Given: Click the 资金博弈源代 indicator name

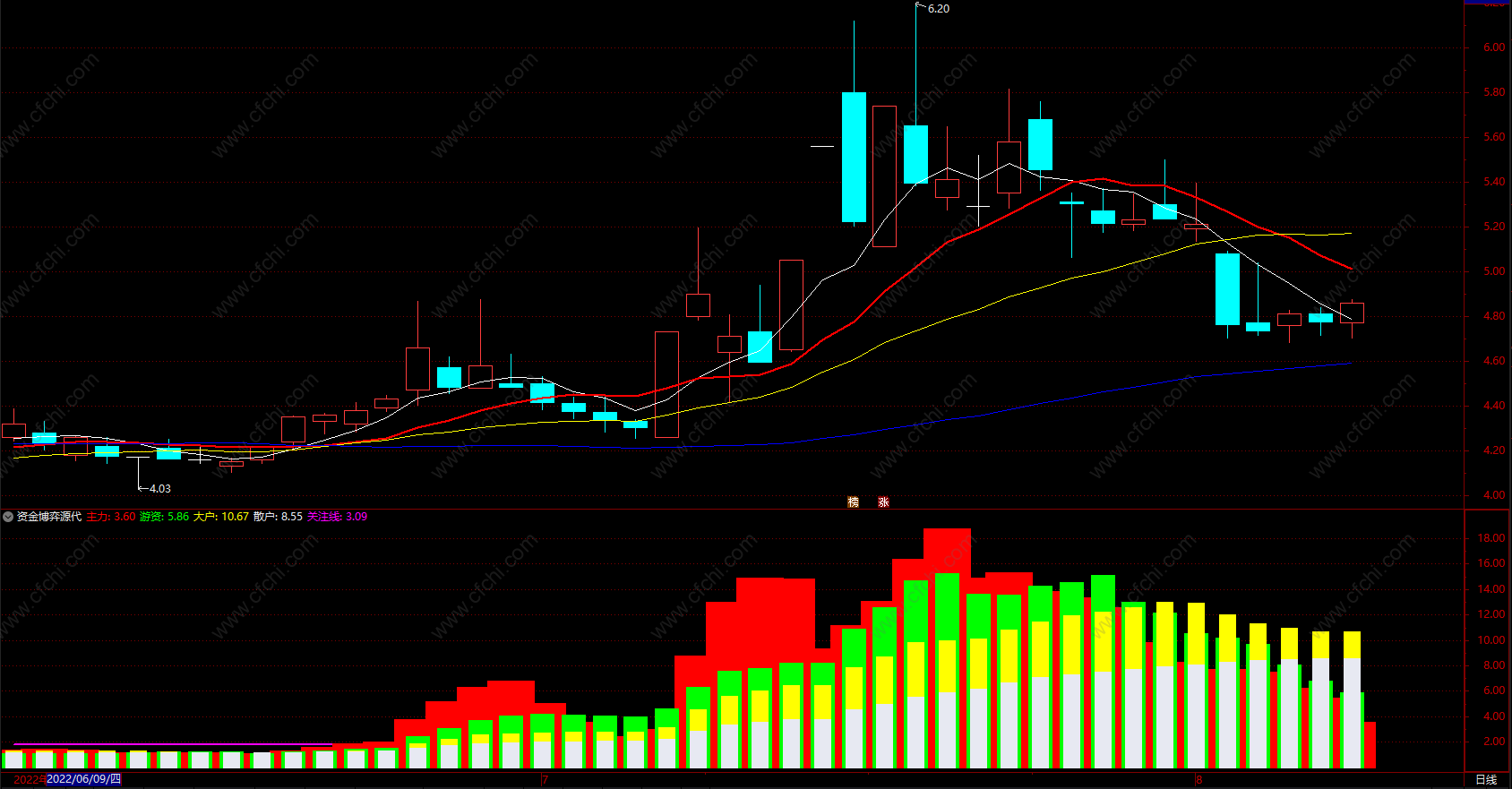Looking at the screenshot, I should (x=49, y=517).
